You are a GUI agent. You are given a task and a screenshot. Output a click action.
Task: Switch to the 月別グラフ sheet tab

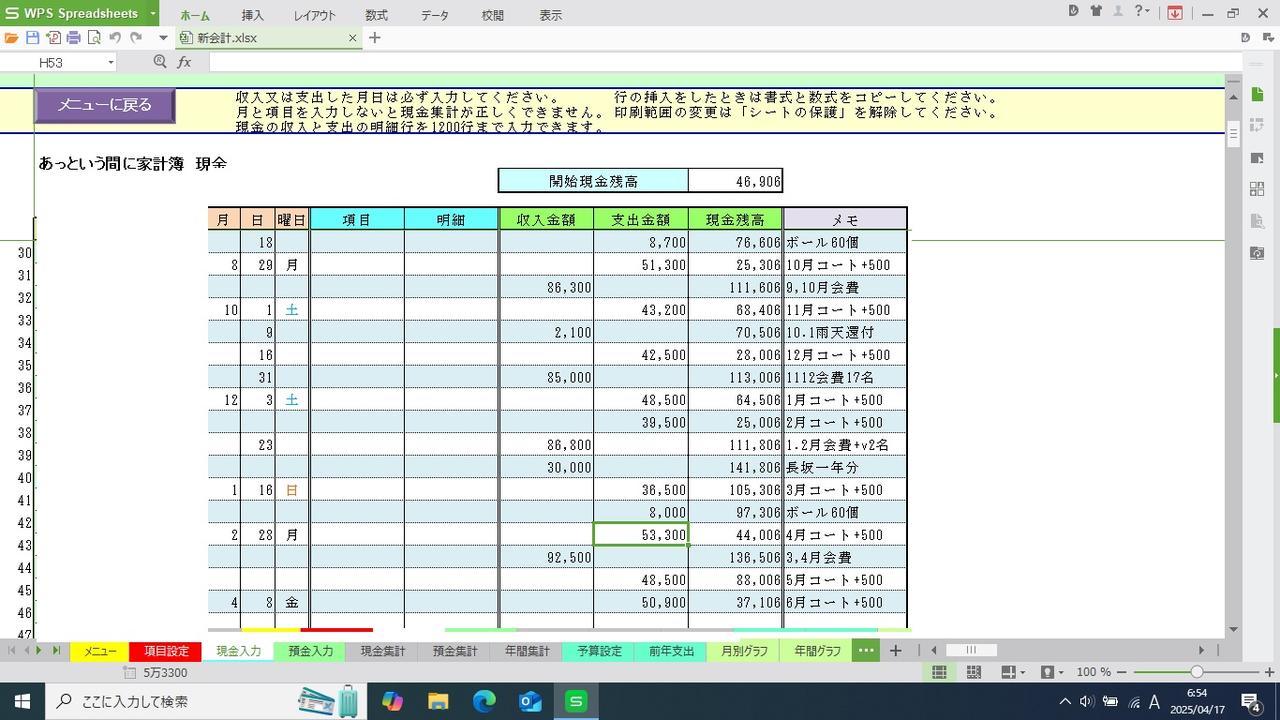(744, 651)
